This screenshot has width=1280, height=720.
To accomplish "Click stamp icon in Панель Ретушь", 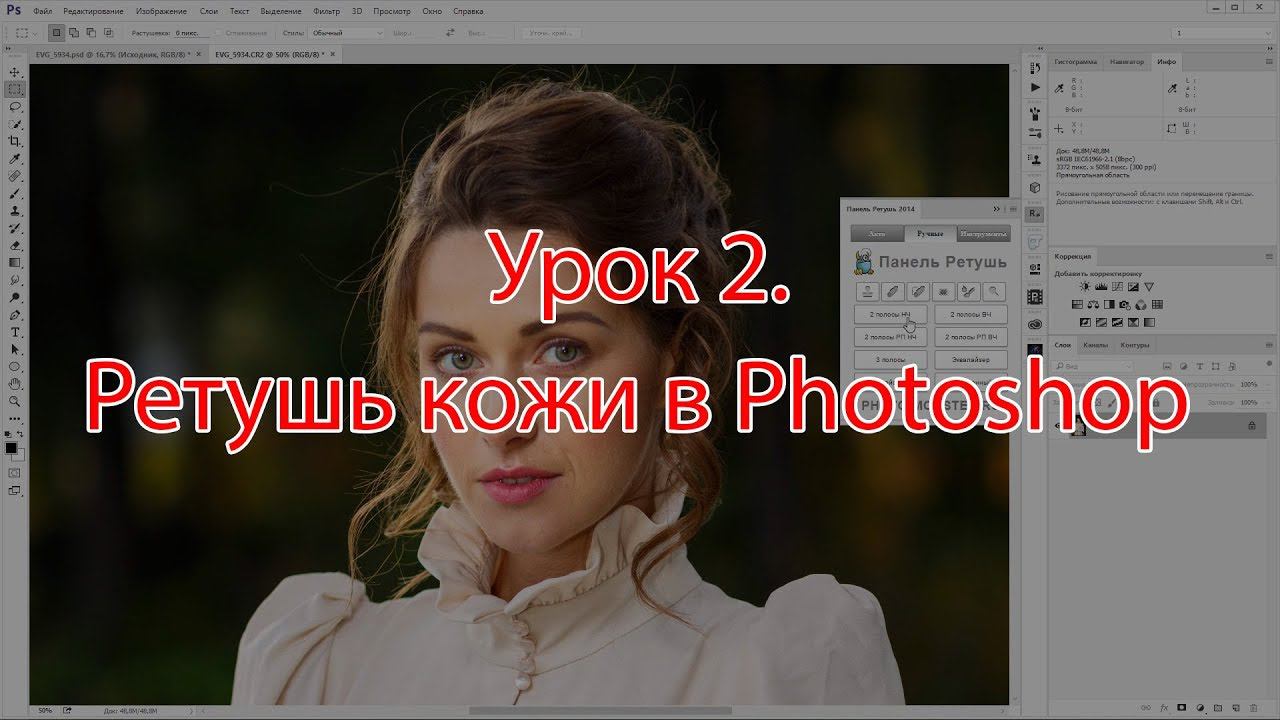I will coord(869,291).
